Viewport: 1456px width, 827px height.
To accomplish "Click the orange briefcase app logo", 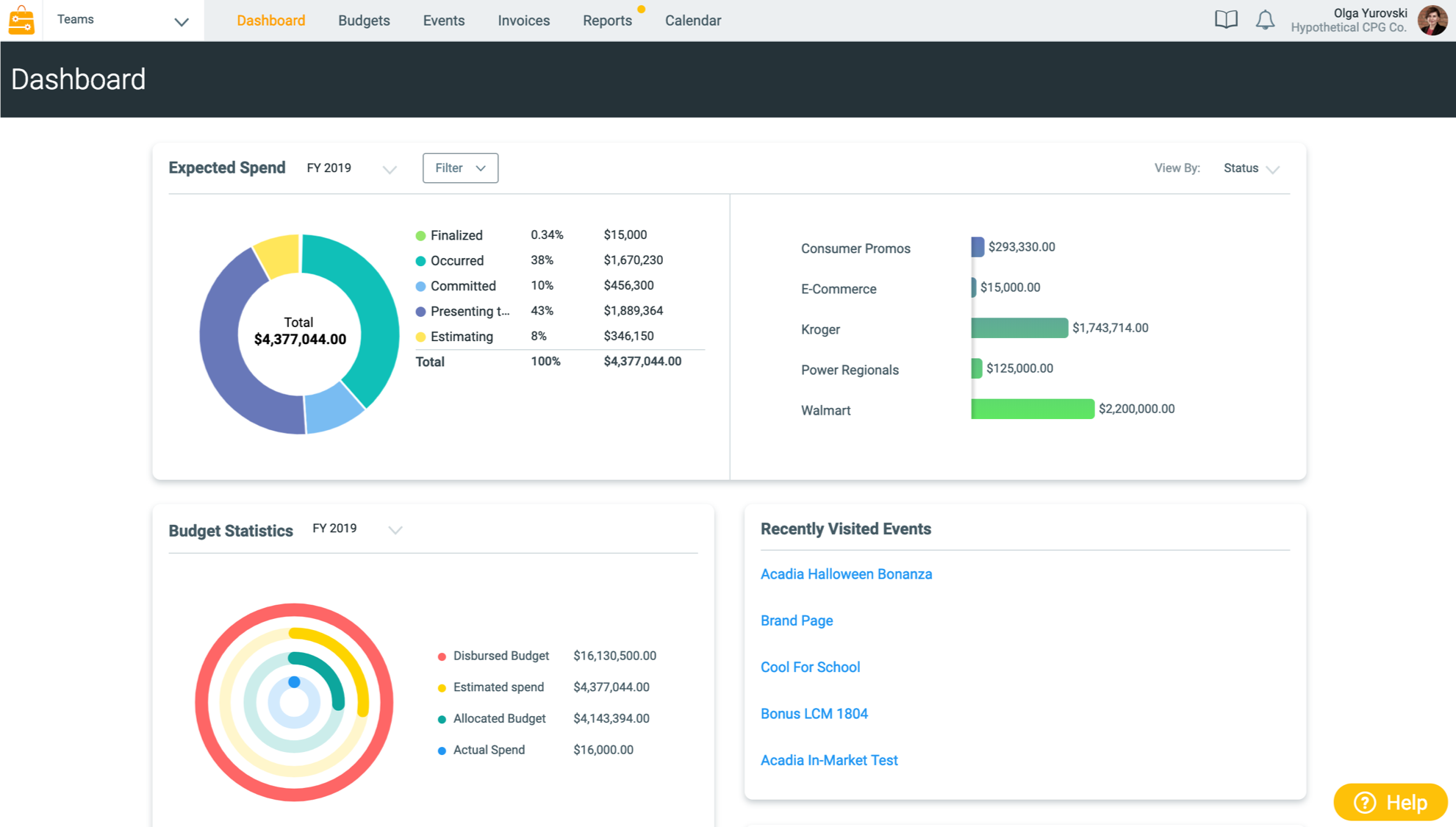I will coord(21,20).
